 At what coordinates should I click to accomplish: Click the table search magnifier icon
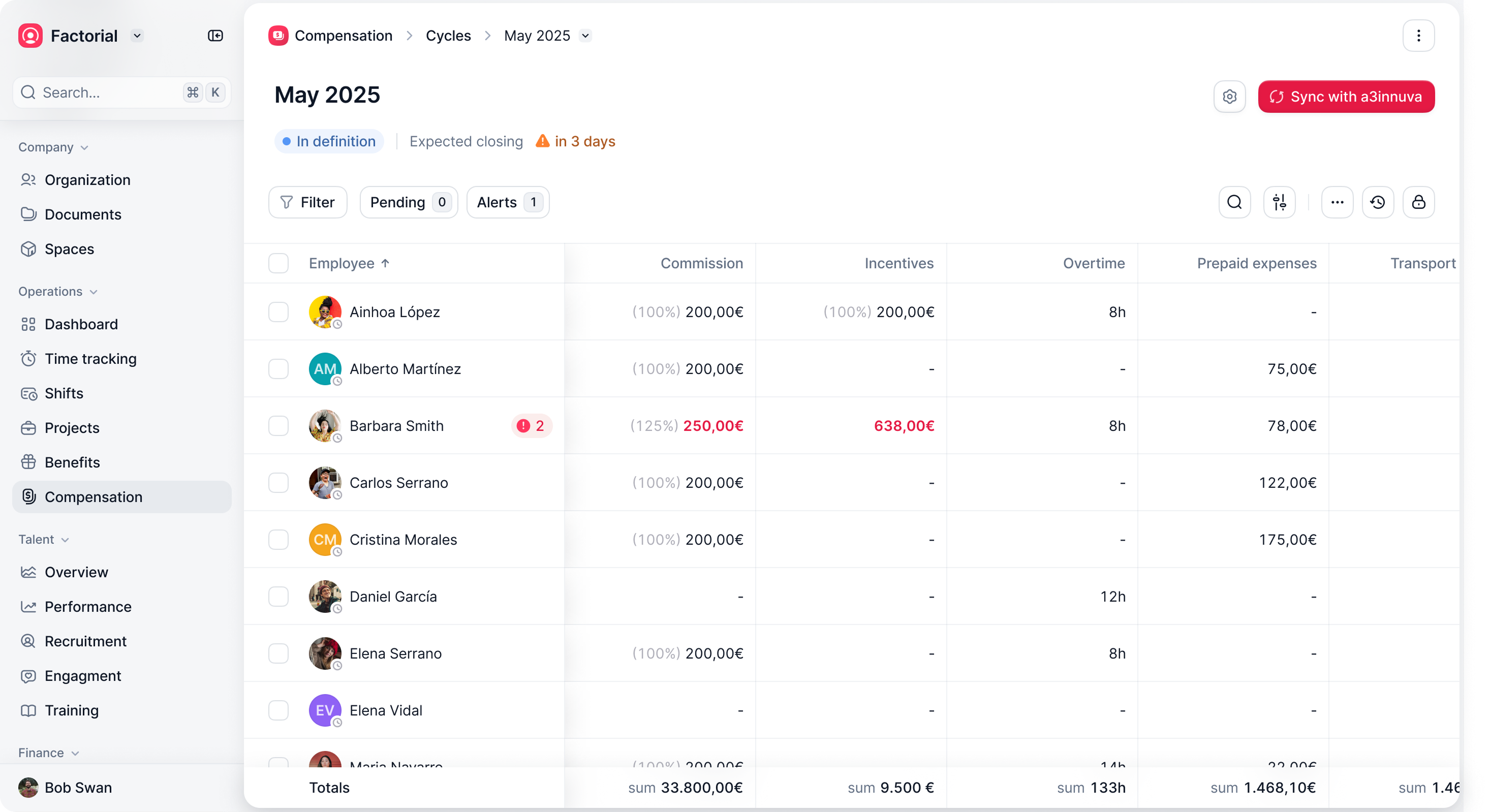[1234, 202]
